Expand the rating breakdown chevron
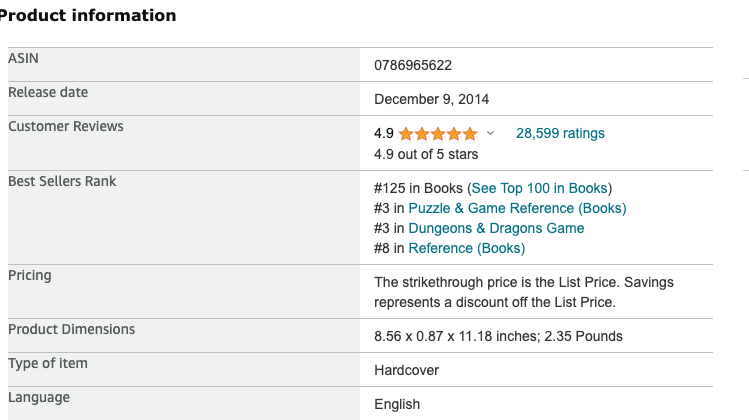This screenshot has width=749, height=420. point(490,133)
